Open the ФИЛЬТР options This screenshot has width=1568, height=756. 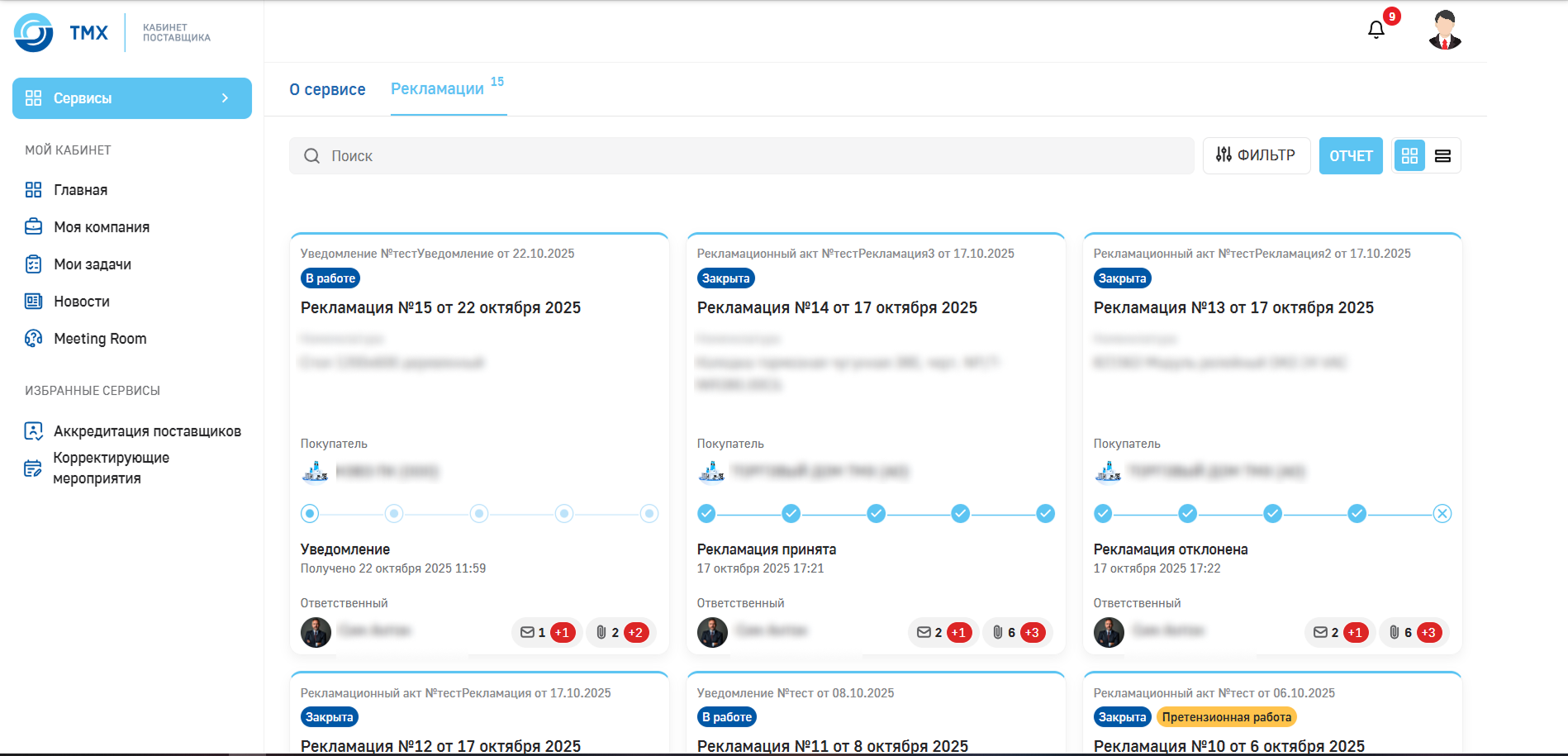point(1256,155)
